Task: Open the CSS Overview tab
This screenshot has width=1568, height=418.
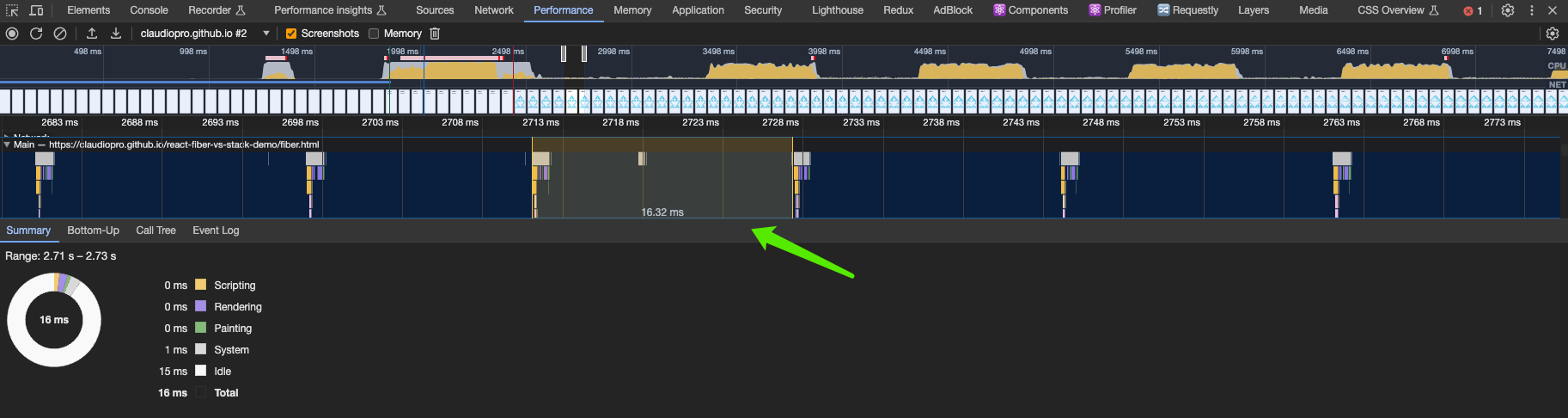Action: [x=1398, y=10]
